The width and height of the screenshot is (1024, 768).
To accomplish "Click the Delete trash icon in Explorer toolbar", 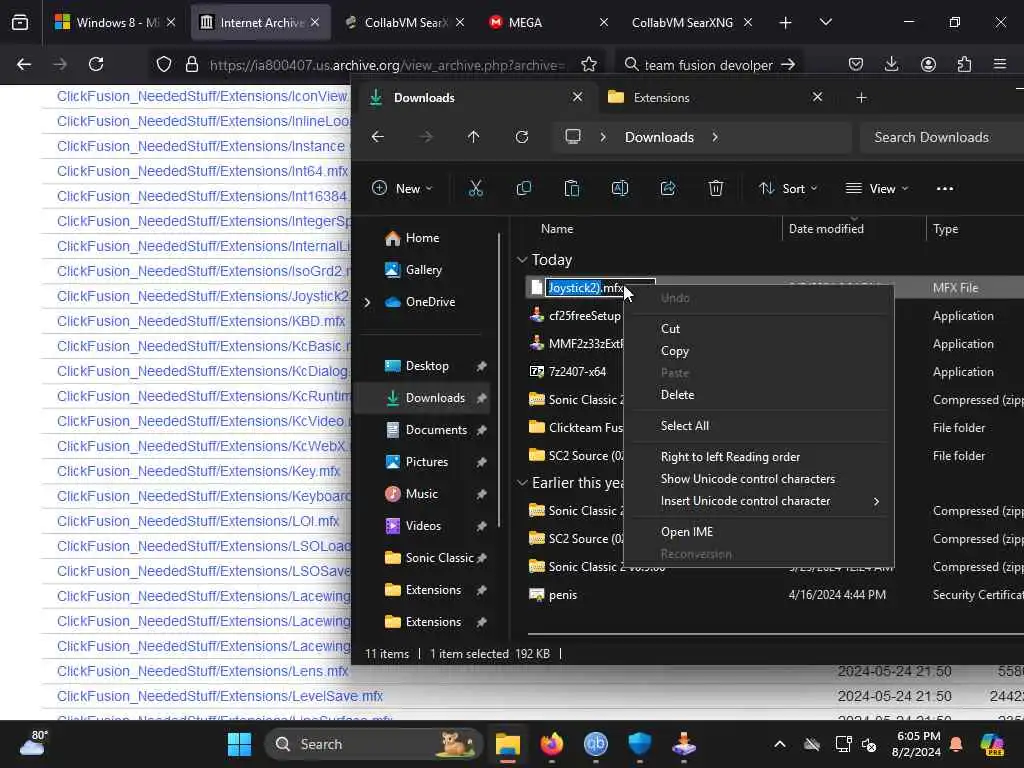I will pyautogui.click(x=716, y=189).
